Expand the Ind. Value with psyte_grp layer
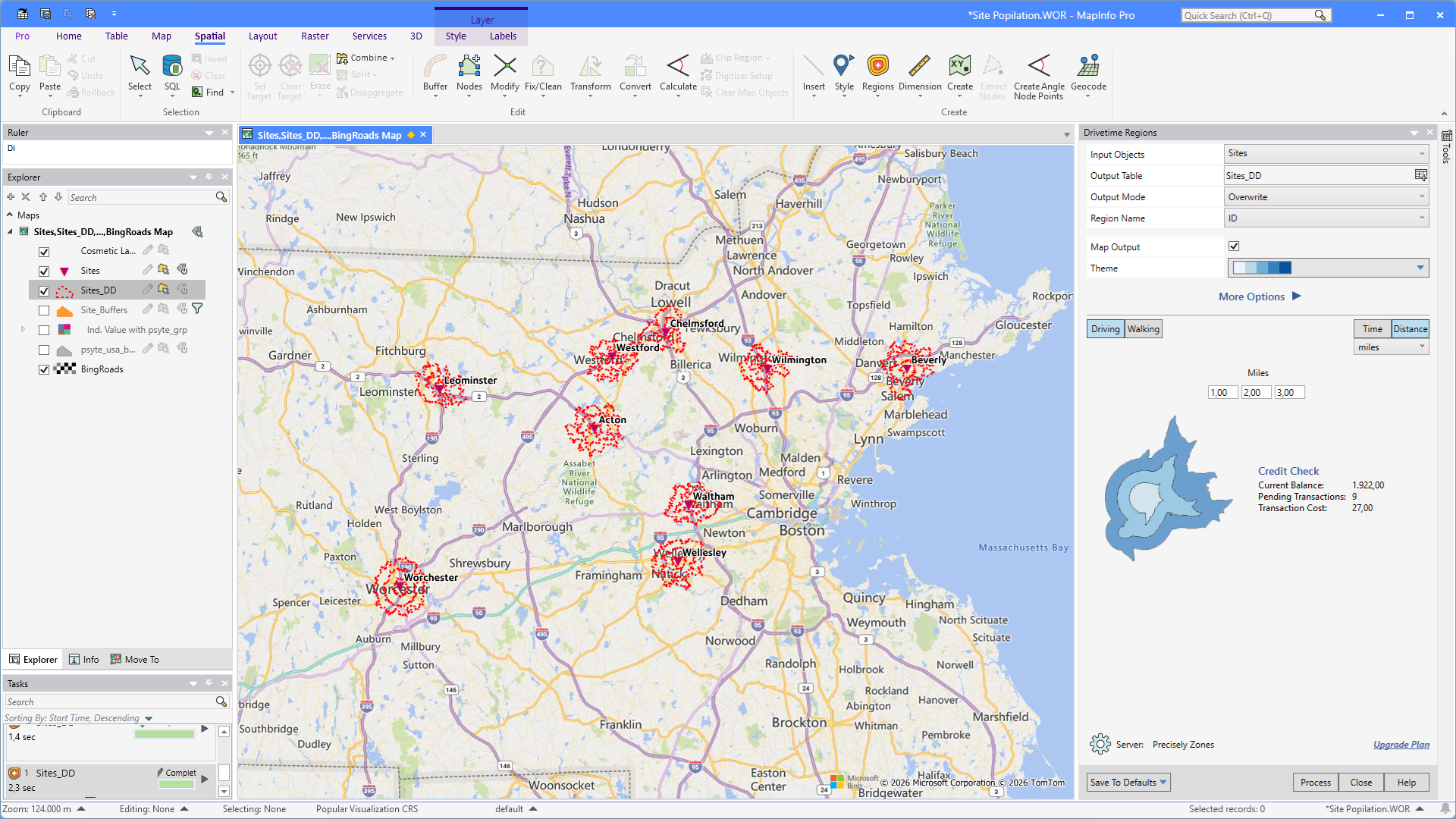Viewport: 1456px width, 819px height. 23,330
